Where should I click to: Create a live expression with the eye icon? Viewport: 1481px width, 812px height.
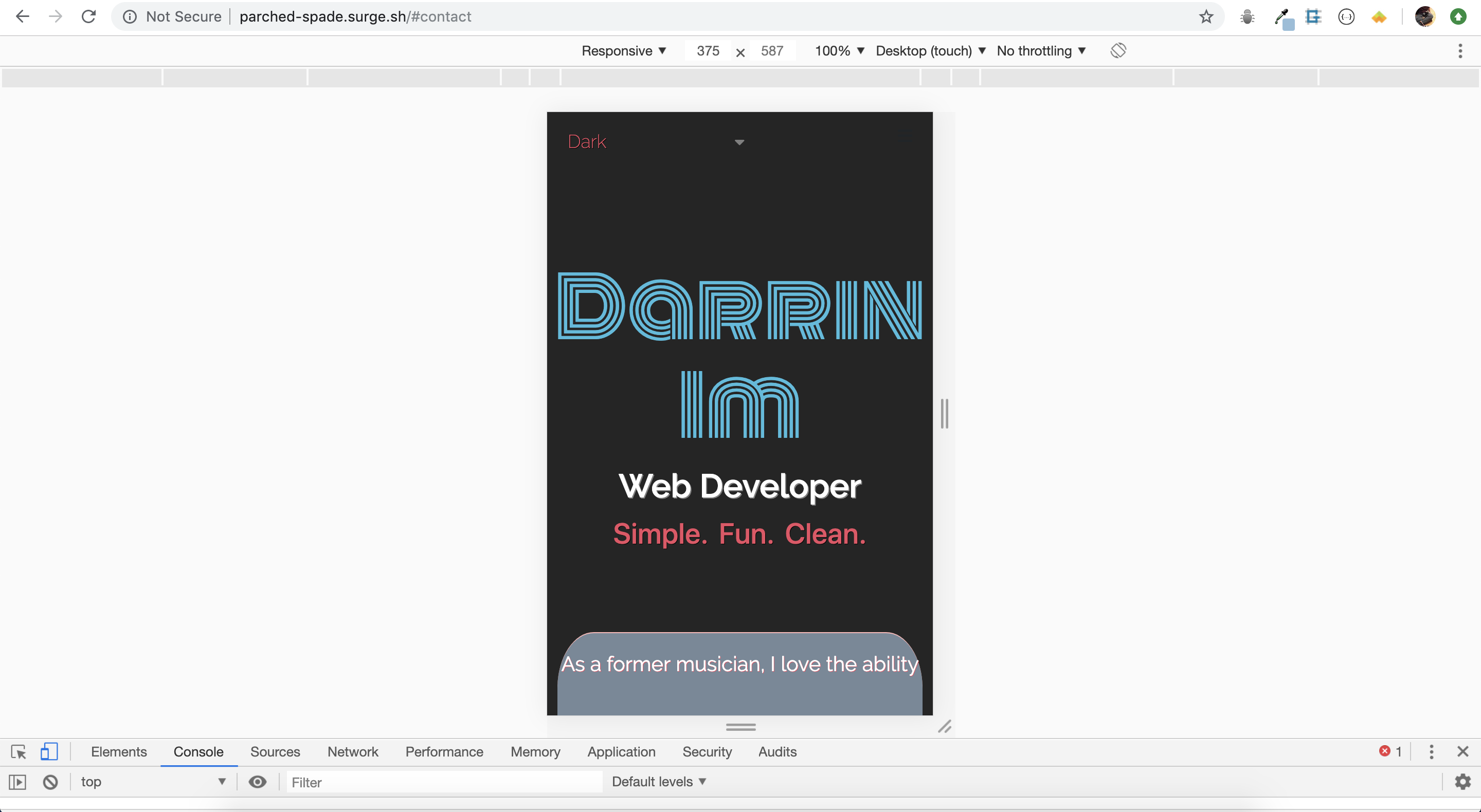click(257, 782)
